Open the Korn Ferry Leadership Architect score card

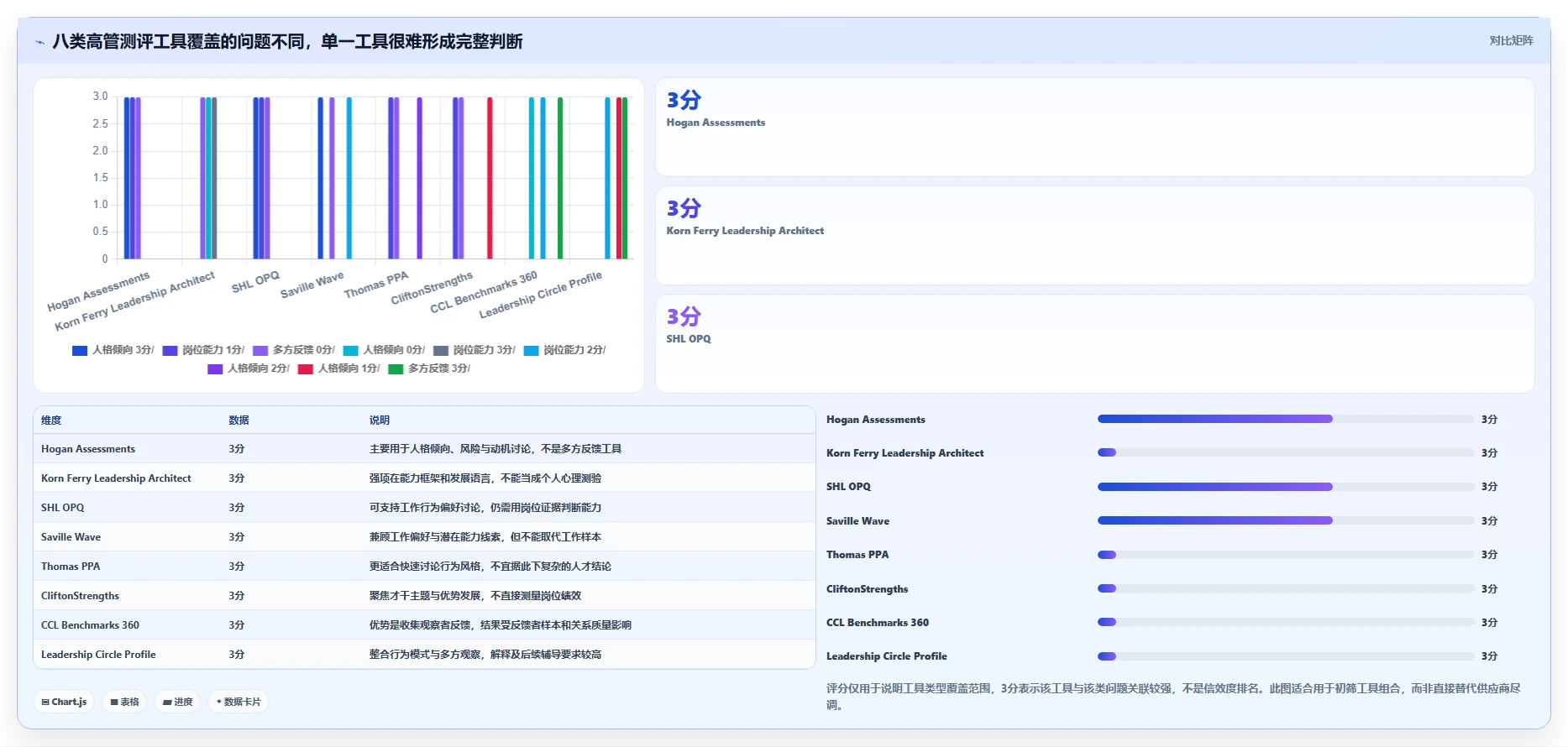[x=1094, y=236]
